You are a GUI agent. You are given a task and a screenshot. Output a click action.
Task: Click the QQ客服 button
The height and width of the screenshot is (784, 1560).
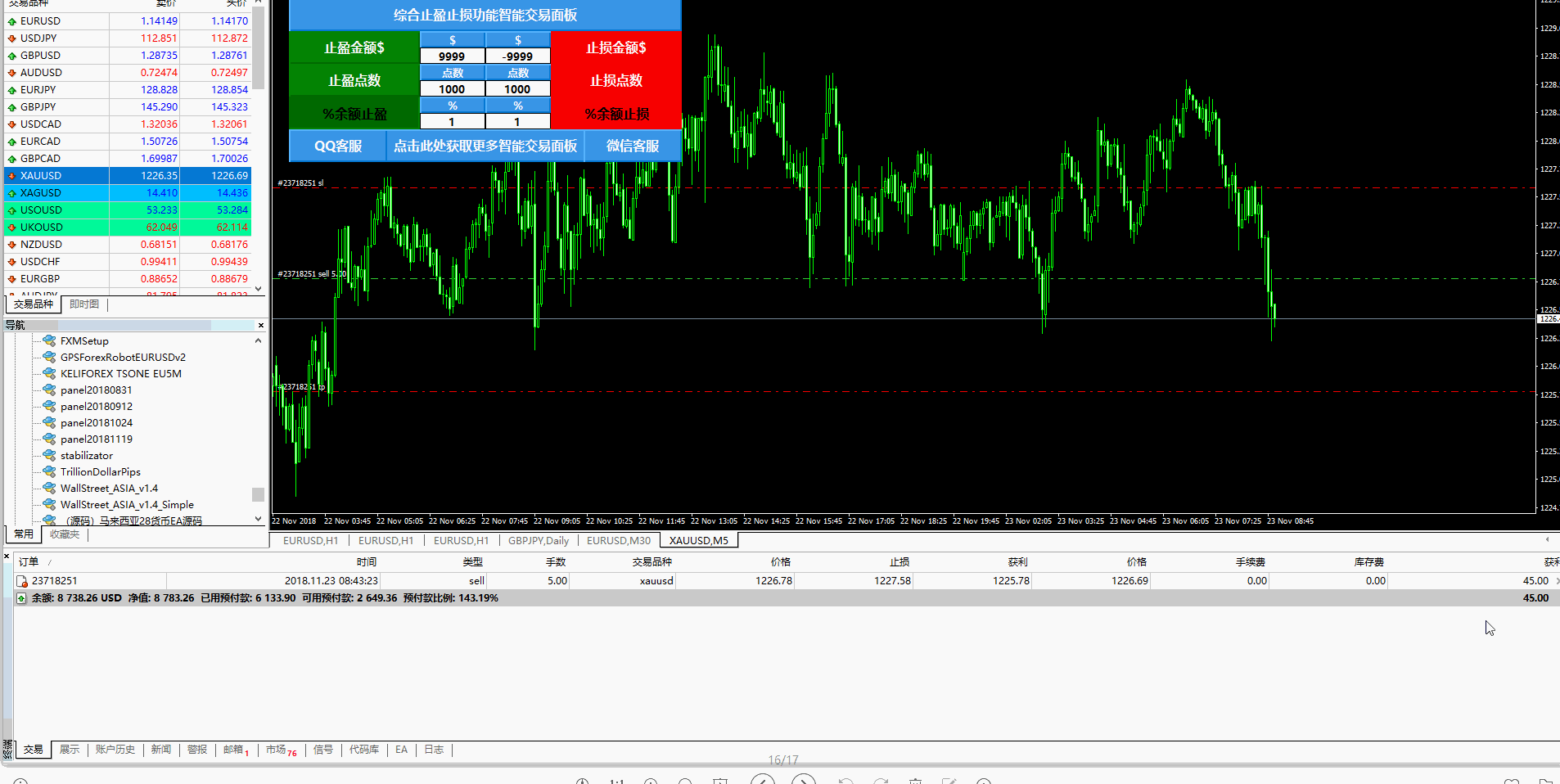338,146
